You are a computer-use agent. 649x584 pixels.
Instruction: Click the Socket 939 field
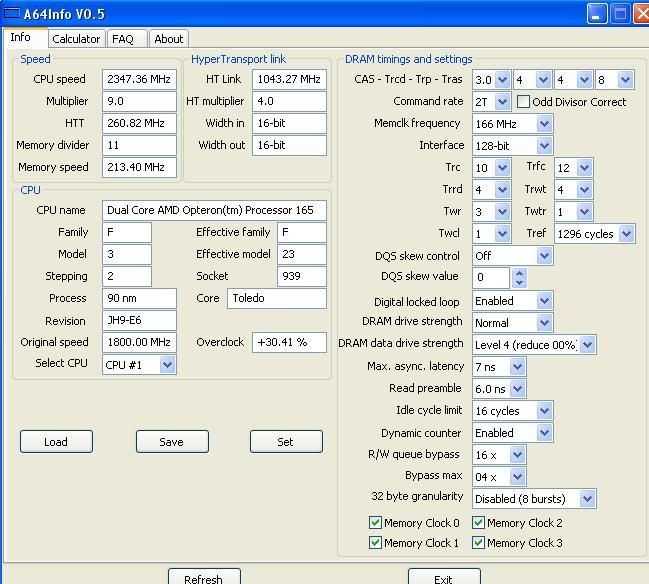[302, 276]
